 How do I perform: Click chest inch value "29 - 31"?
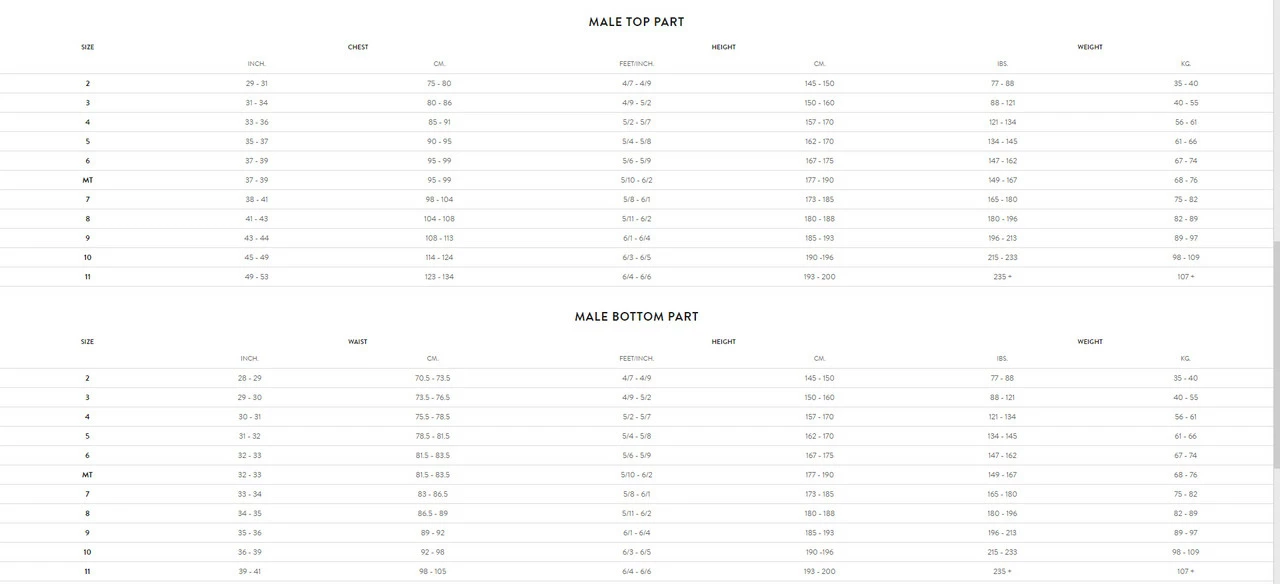(257, 83)
